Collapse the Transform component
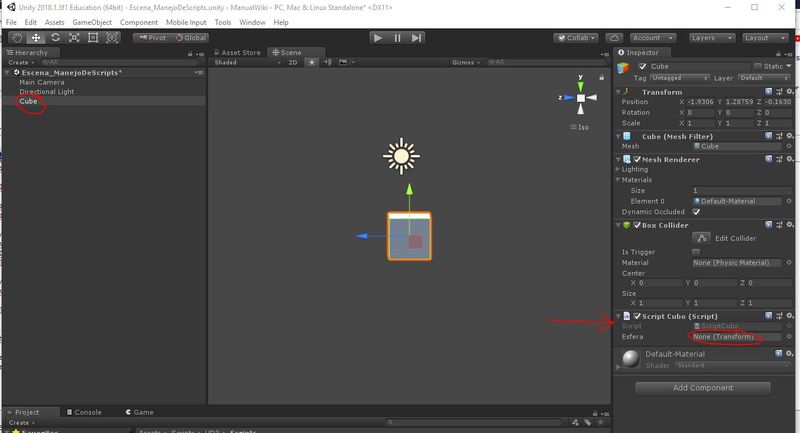800x433 pixels. tap(618, 92)
